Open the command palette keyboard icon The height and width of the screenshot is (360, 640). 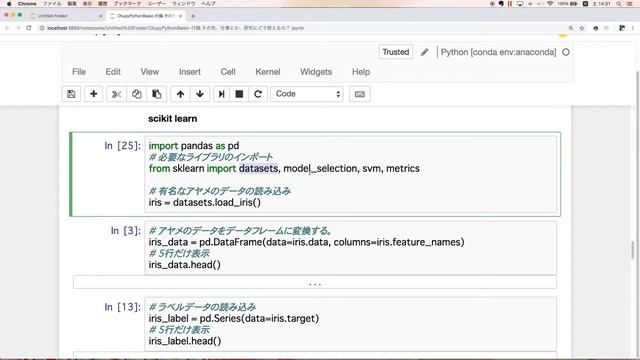tap(360, 94)
